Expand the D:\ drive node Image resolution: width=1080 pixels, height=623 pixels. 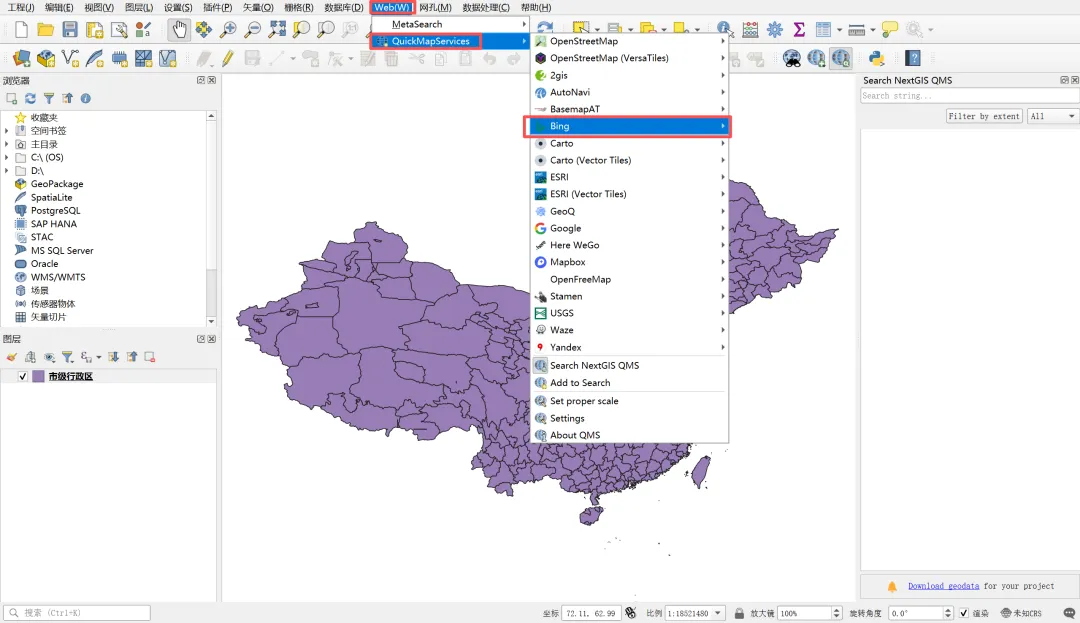point(7,171)
